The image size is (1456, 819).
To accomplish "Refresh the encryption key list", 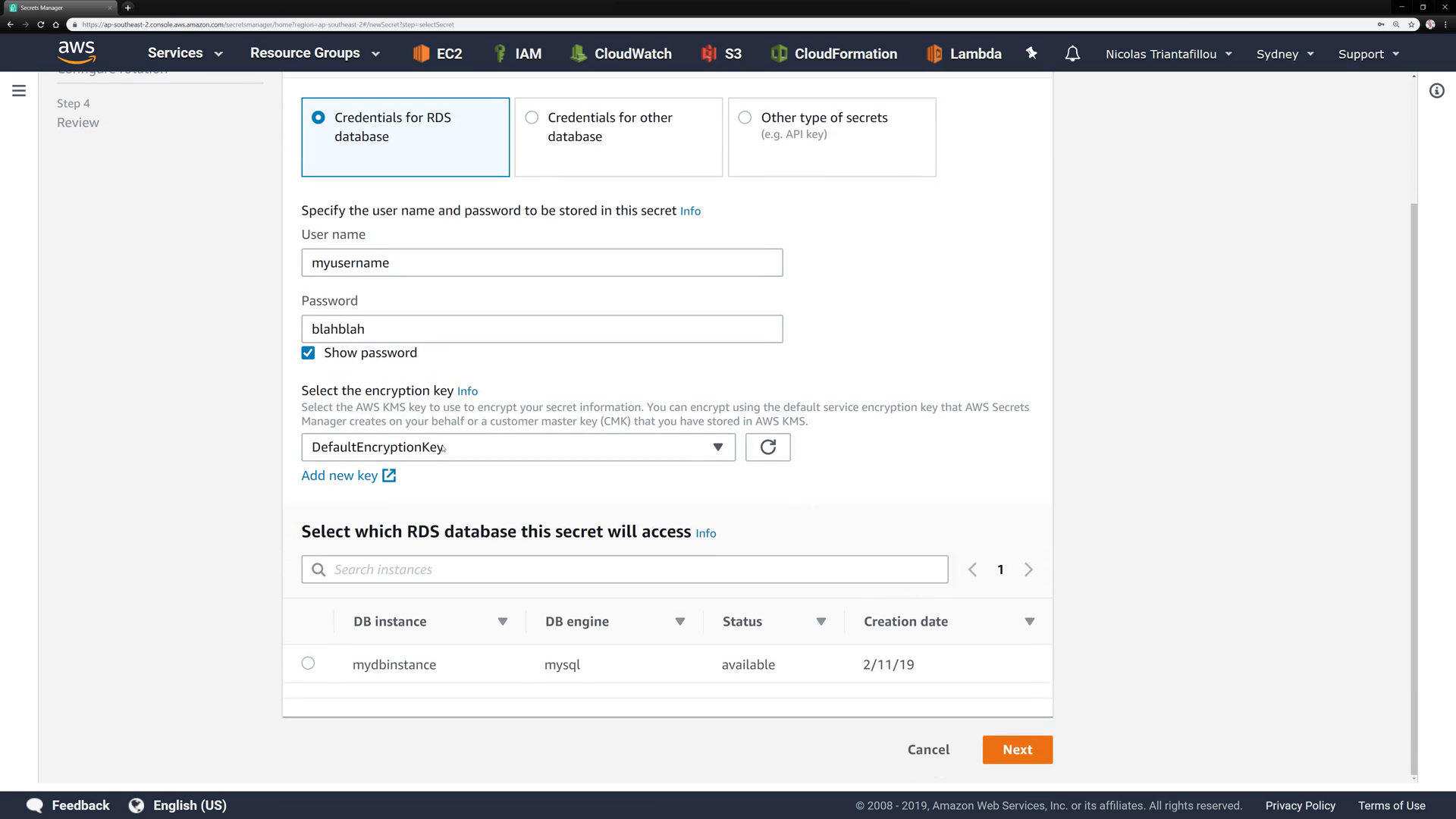I will pos(767,447).
